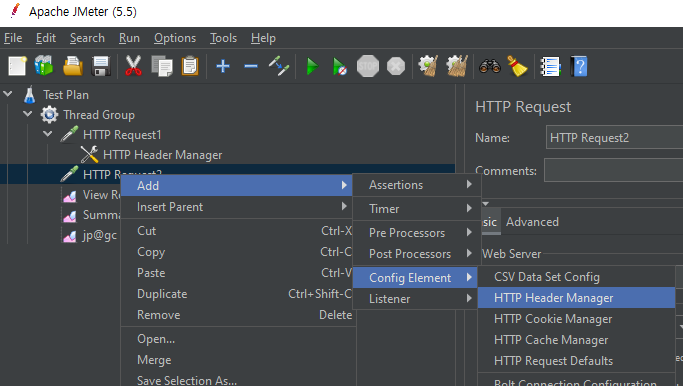
Task: Choose HTTP Cache Manager
Action: (x=576, y=340)
